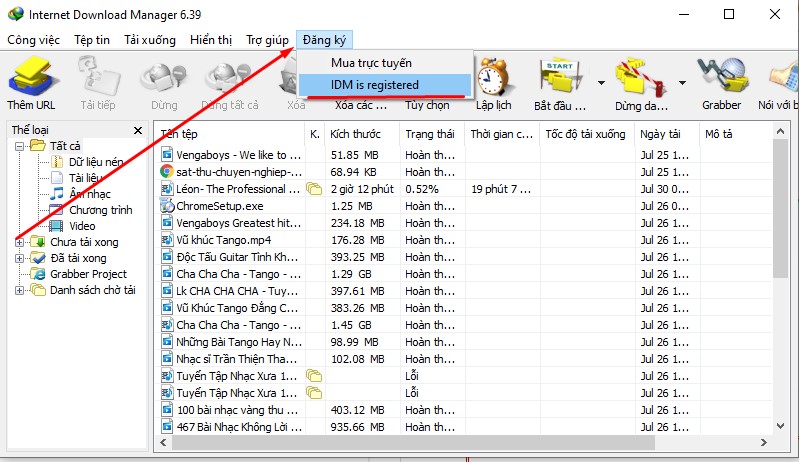
Task: Open the Grabber tool icon
Action: pyautogui.click(x=723, y=76)
